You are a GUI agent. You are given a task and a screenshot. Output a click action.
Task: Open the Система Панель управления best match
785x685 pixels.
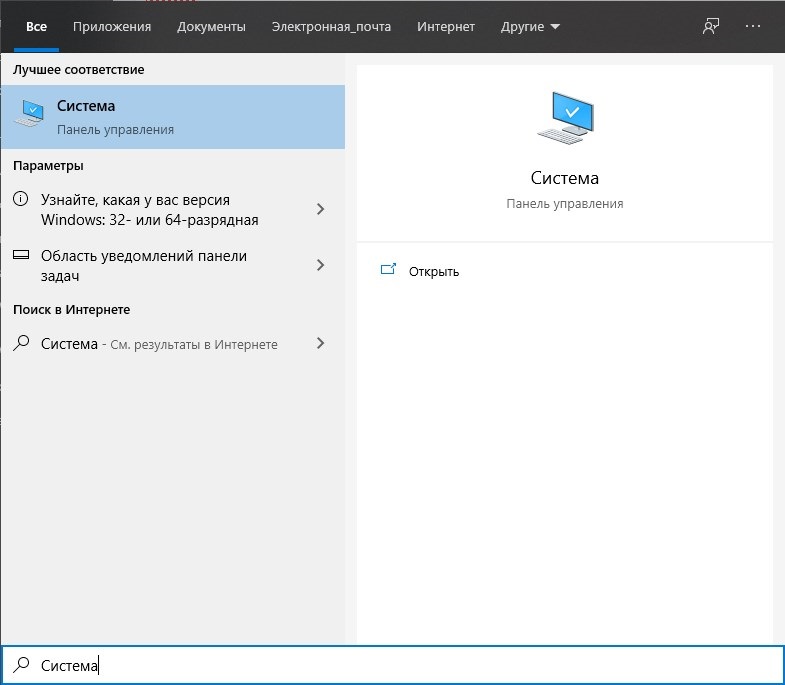click(x=173, y=117)
